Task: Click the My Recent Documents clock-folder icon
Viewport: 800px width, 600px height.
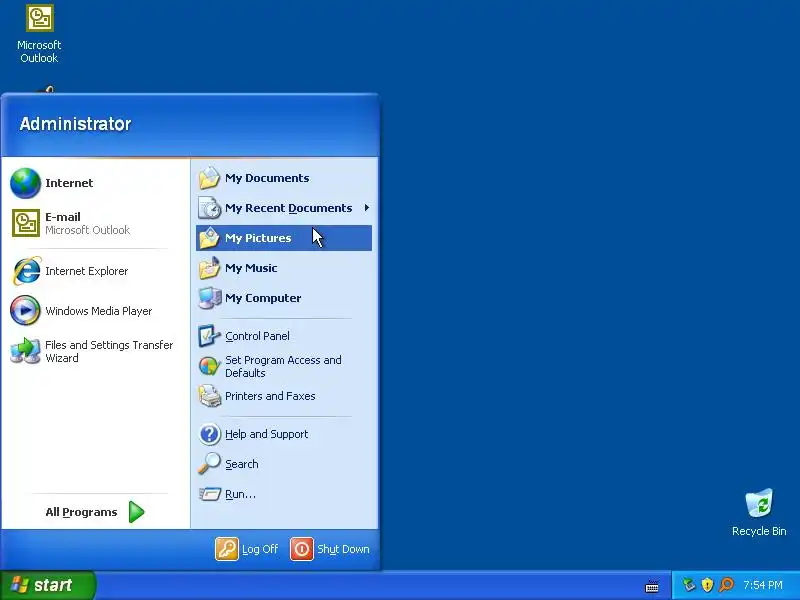Action: [x=209, y=208]
